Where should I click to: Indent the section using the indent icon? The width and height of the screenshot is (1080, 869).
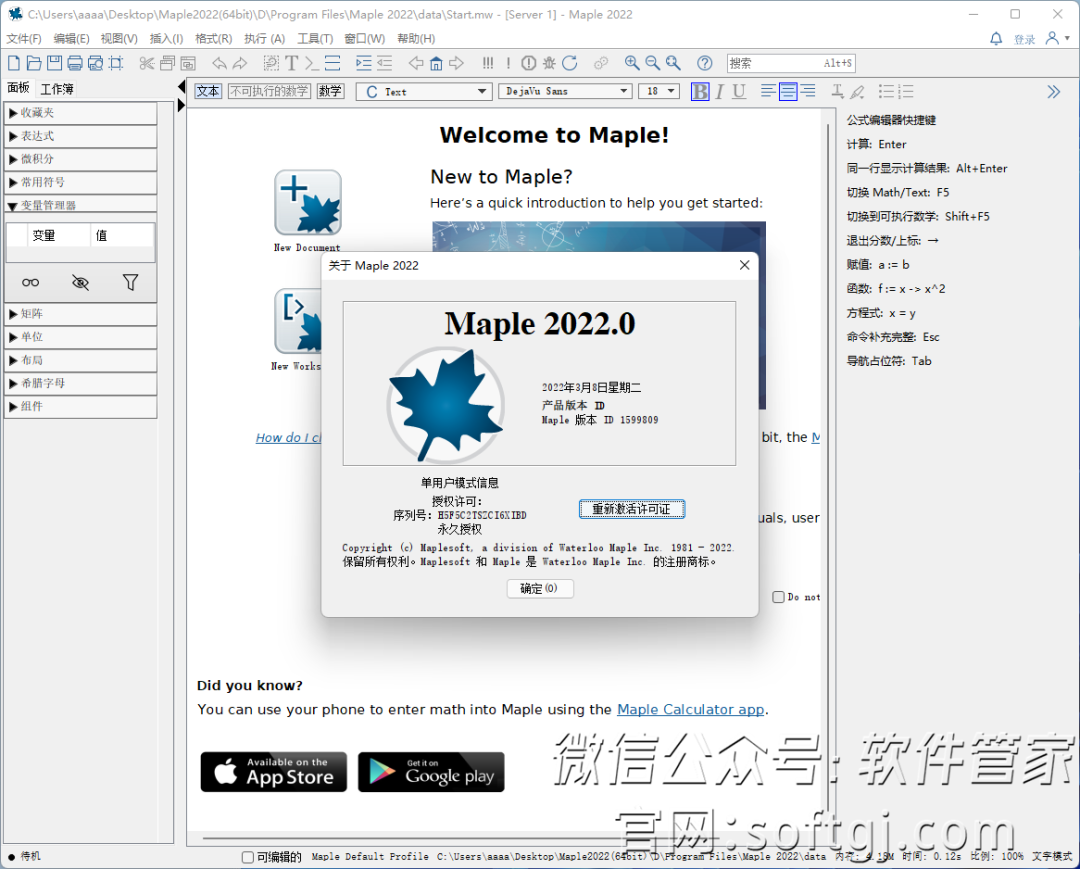pyautogui.click(x=364, y=63)
